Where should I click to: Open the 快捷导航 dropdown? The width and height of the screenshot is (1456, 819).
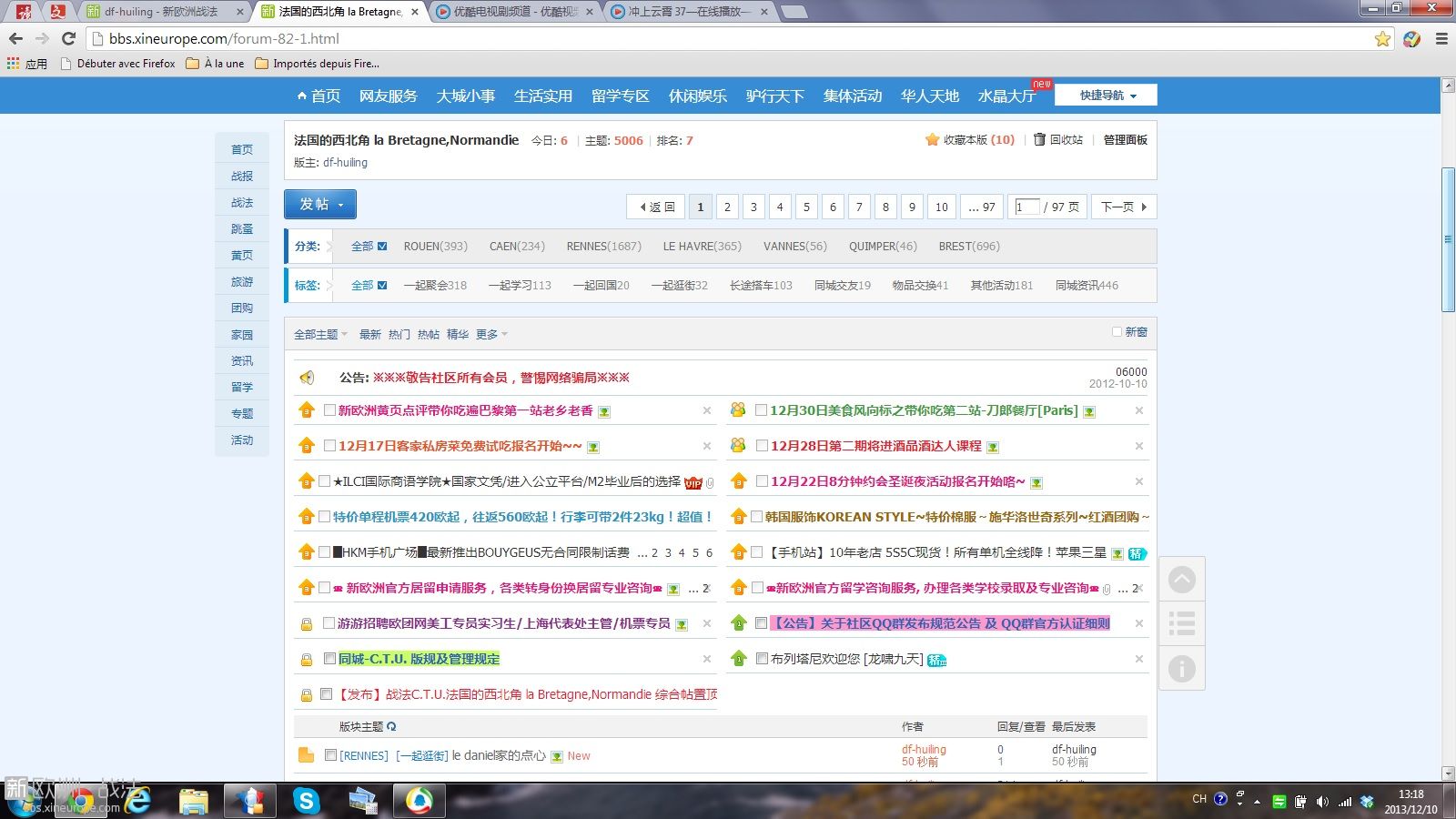pos(1106,96)
